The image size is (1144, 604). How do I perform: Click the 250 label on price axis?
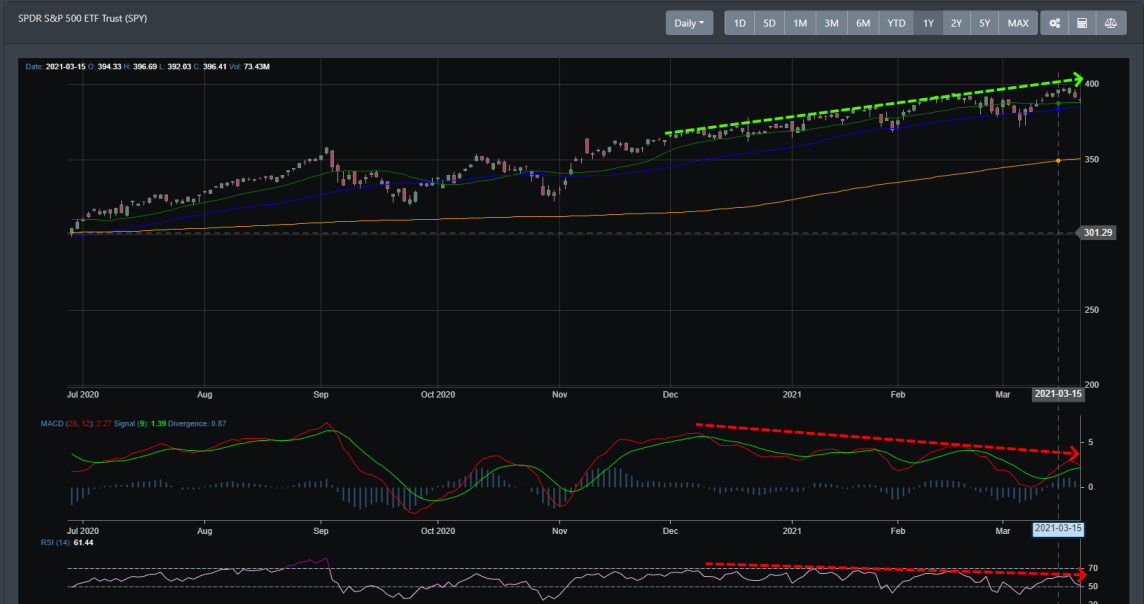coord(1091,310)
